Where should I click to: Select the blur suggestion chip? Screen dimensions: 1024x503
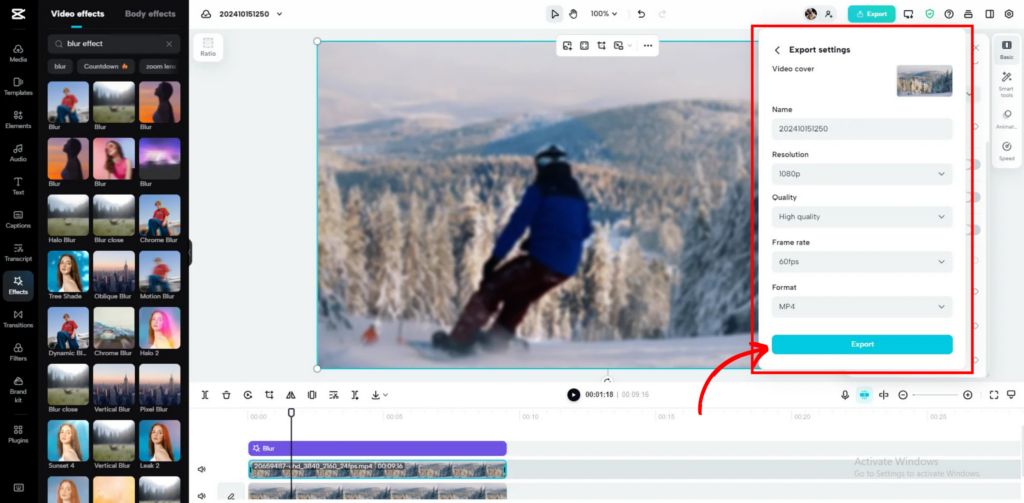[60, 67]
